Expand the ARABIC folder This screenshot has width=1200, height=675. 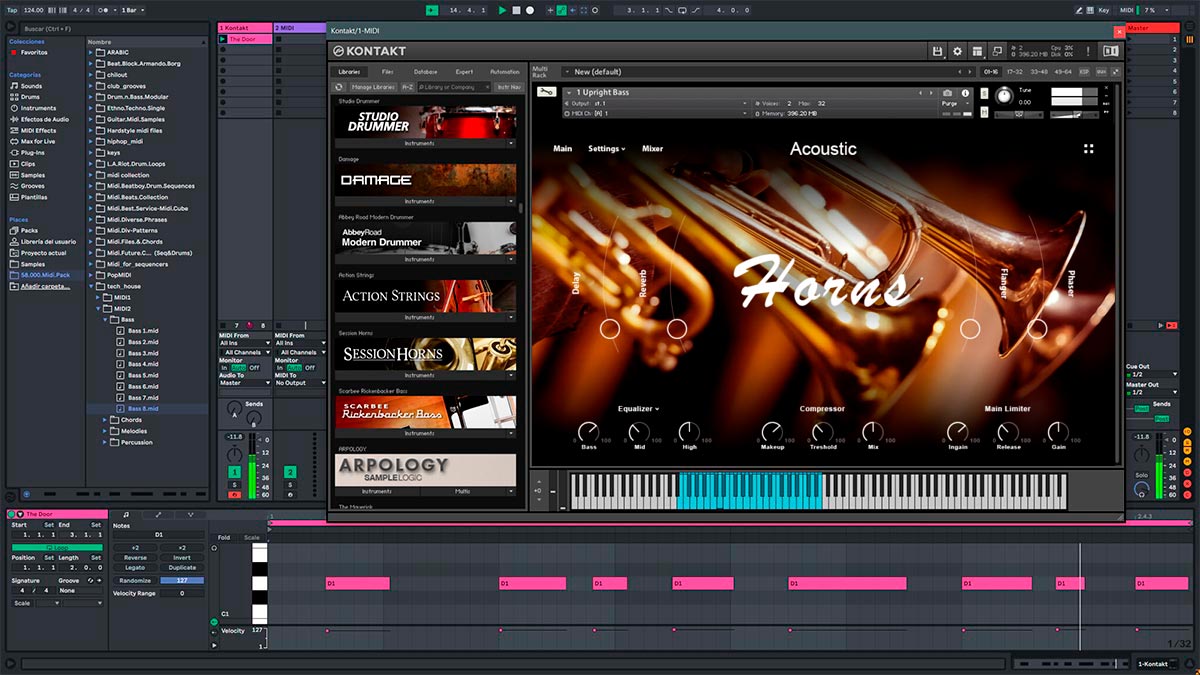90,53
